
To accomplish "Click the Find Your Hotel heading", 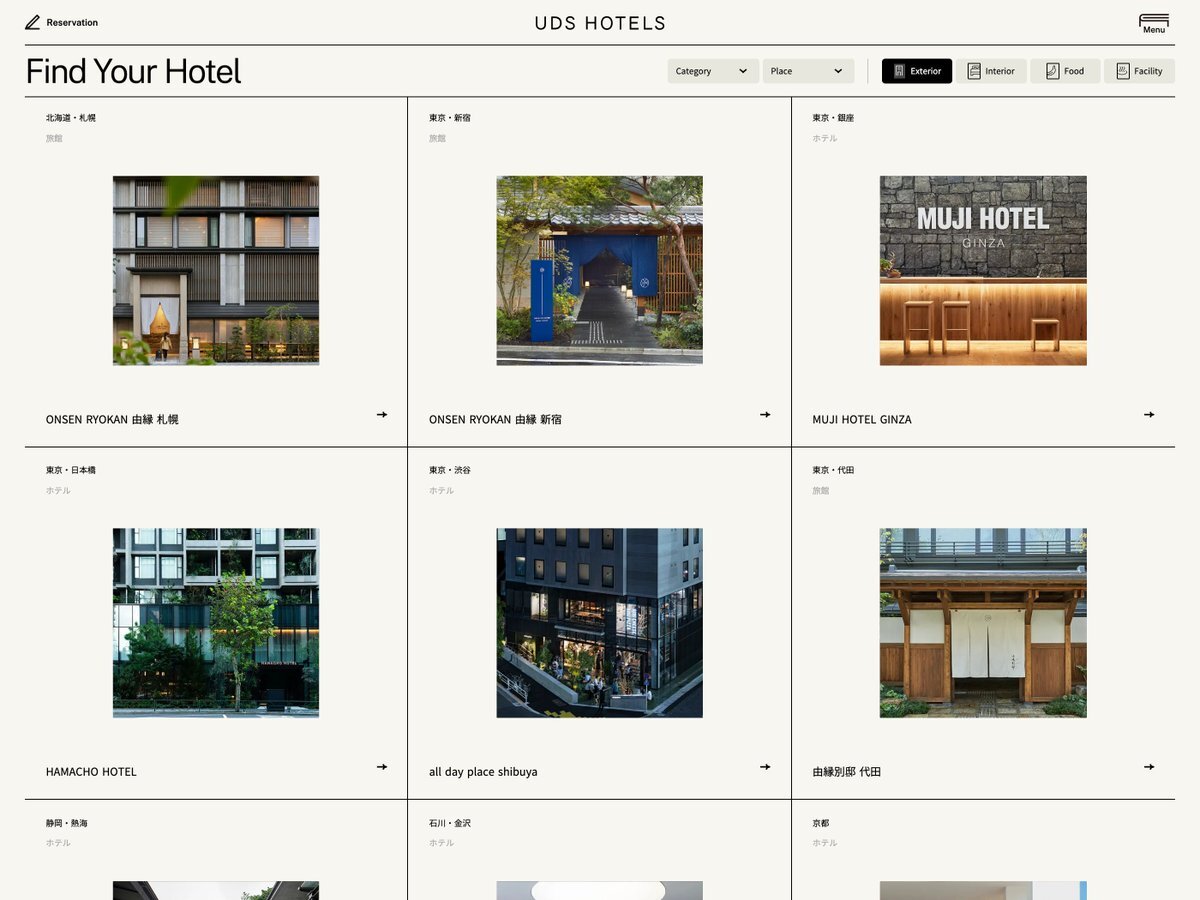I will pyautogui.click(x=133, y=72).
